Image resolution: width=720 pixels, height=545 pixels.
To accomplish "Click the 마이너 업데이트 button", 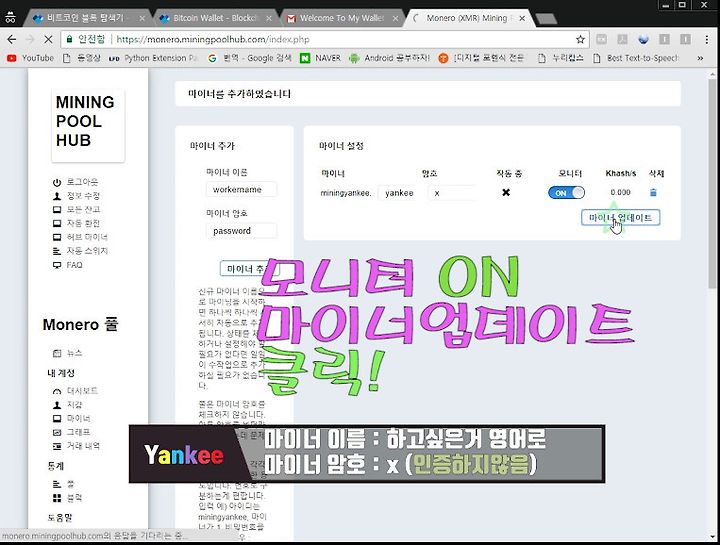I will pyautogui.click(x=620, y=218).
